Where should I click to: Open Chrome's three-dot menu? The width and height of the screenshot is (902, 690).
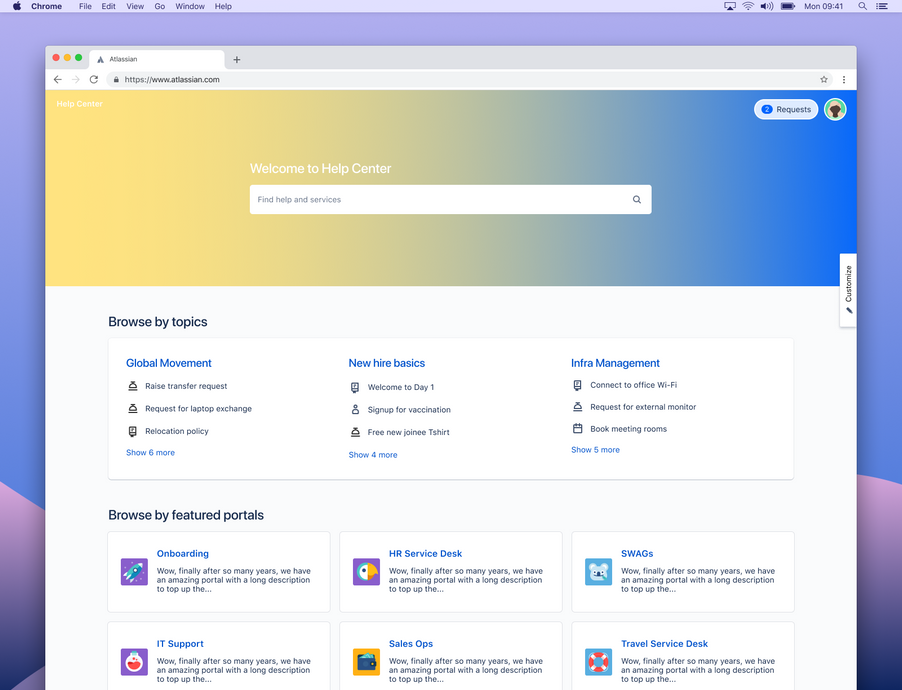(x=844, y=79)
